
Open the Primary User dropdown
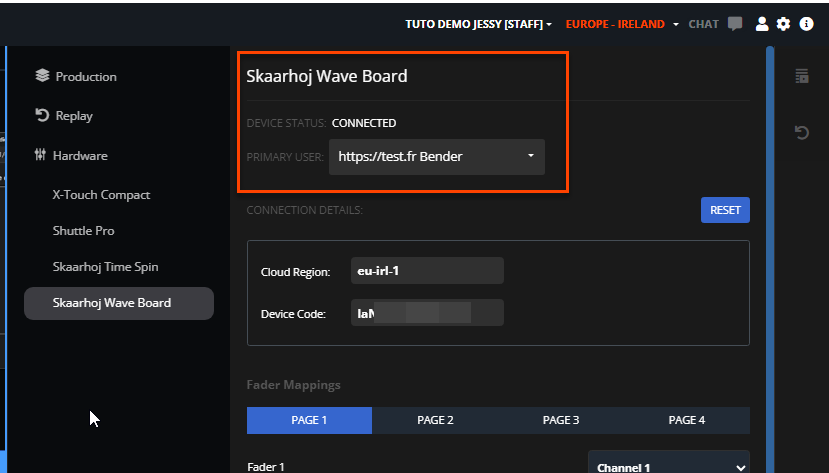(x=436, y=157)
